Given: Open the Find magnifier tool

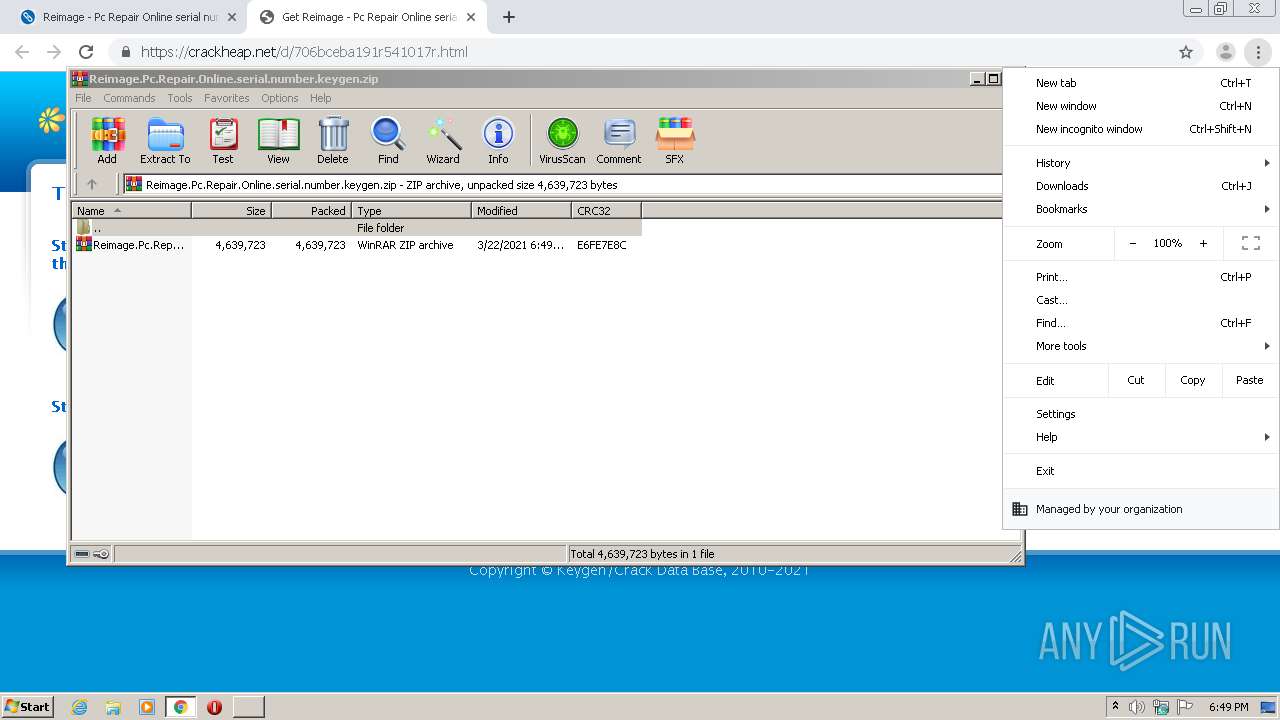Looking at the screenshot, I should coord(388,140).
